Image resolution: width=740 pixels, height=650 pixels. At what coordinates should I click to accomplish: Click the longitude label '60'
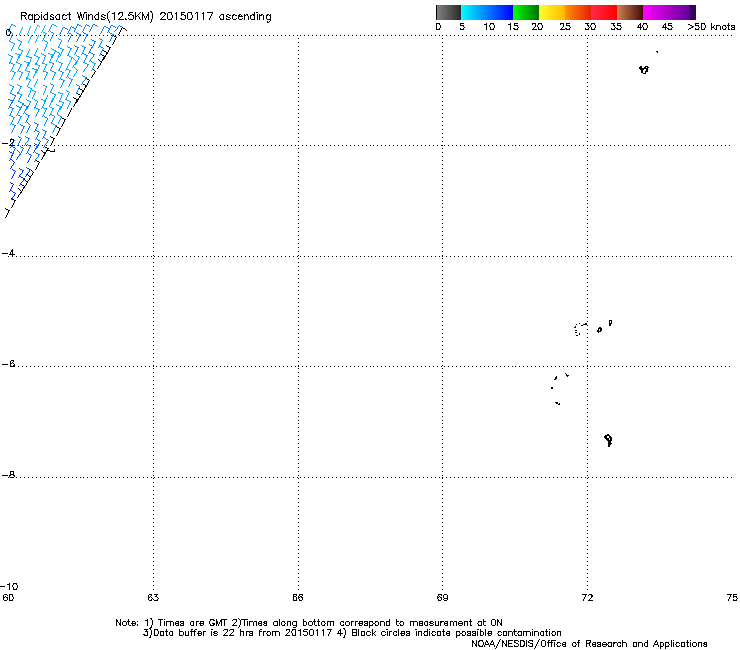8,598
